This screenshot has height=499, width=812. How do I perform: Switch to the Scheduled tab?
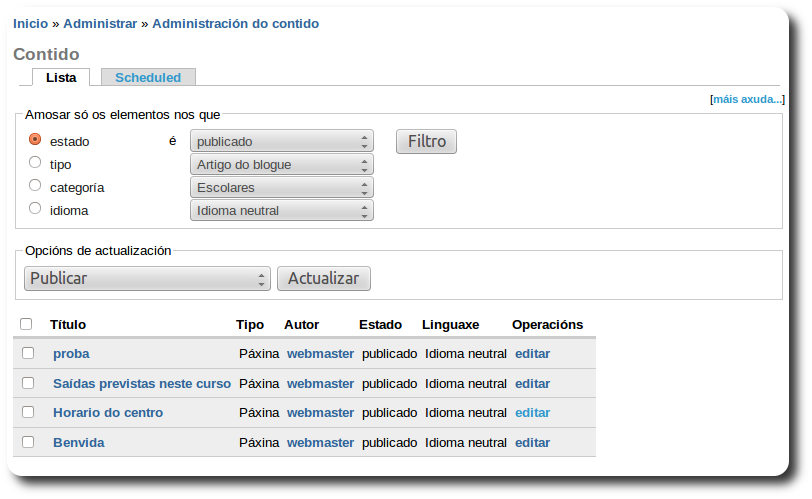pyautogui.click(x=148, y=77)
